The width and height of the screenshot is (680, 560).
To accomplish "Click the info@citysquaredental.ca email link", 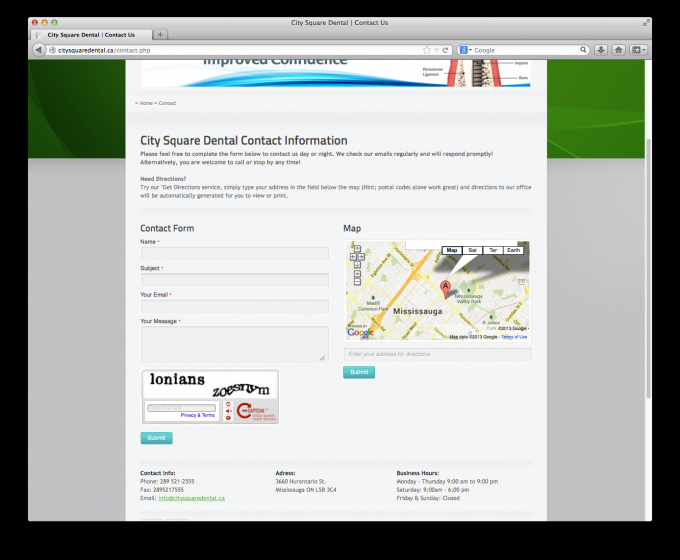I will point(191,498).
